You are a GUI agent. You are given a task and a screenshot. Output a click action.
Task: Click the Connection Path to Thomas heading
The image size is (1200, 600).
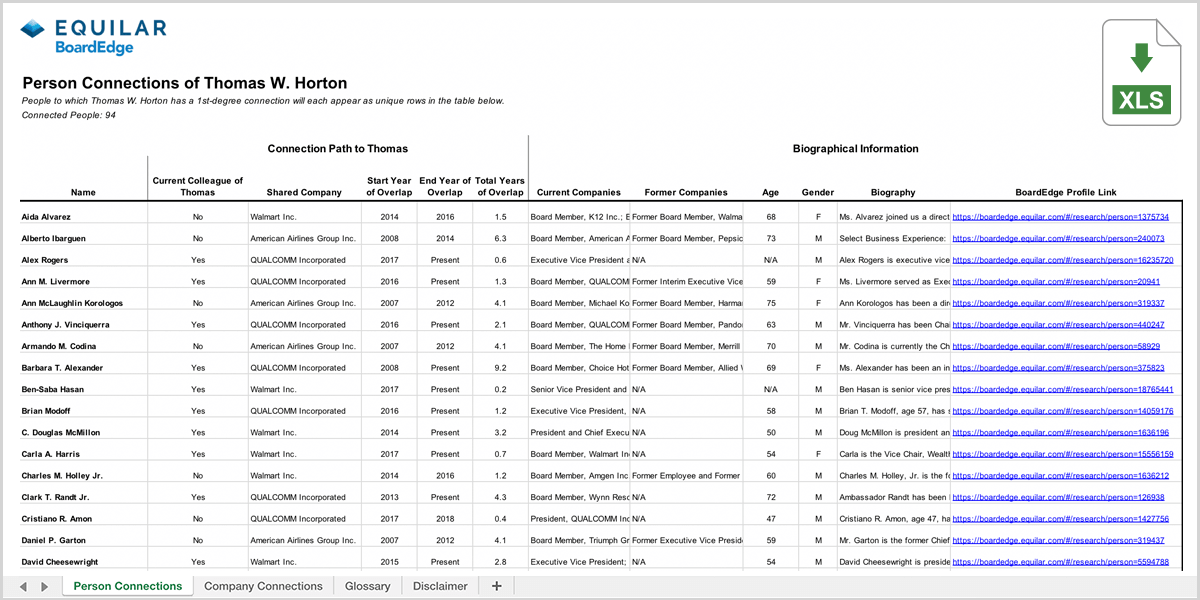338,149
